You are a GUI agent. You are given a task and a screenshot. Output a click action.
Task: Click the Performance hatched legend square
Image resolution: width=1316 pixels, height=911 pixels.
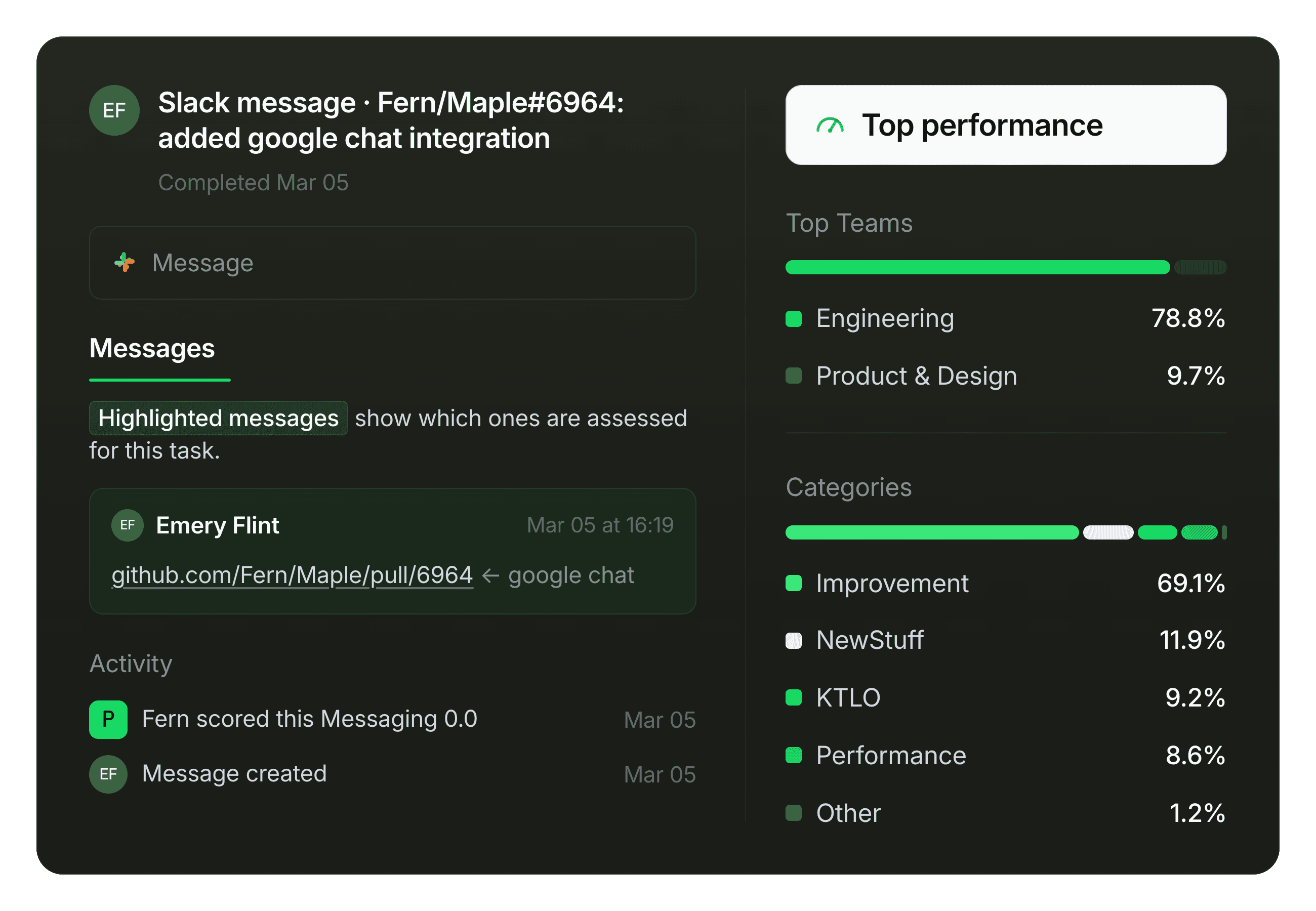click(x=794, y=756)
